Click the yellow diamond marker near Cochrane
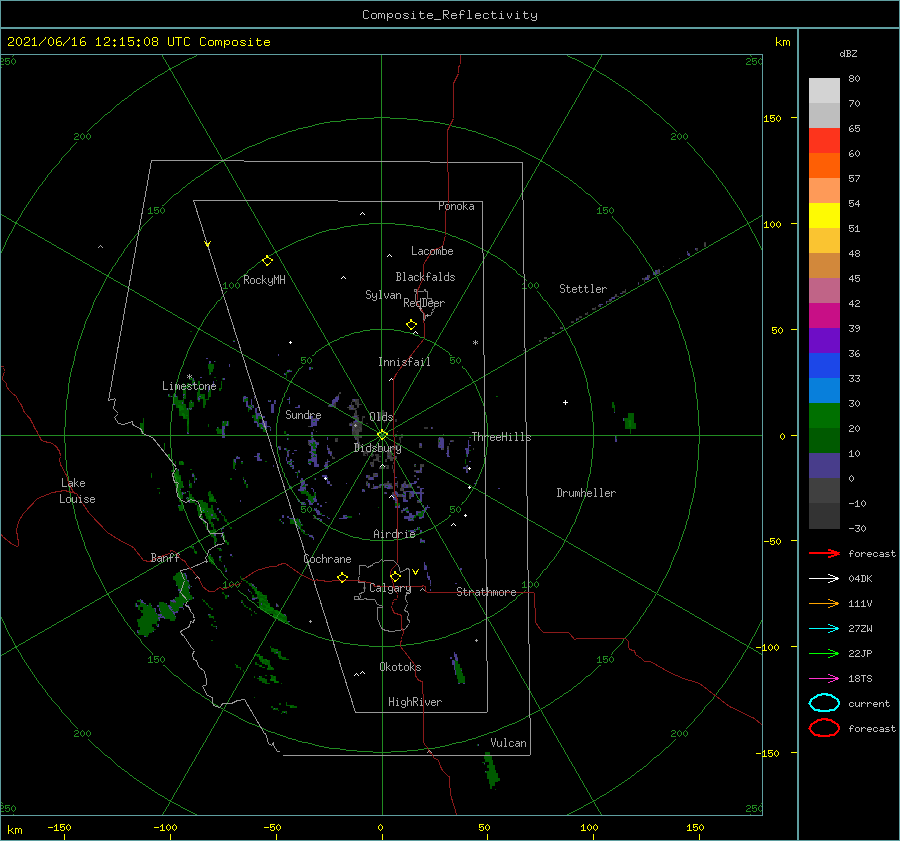Viewport: 900px width, 841px height. (342, 577)
